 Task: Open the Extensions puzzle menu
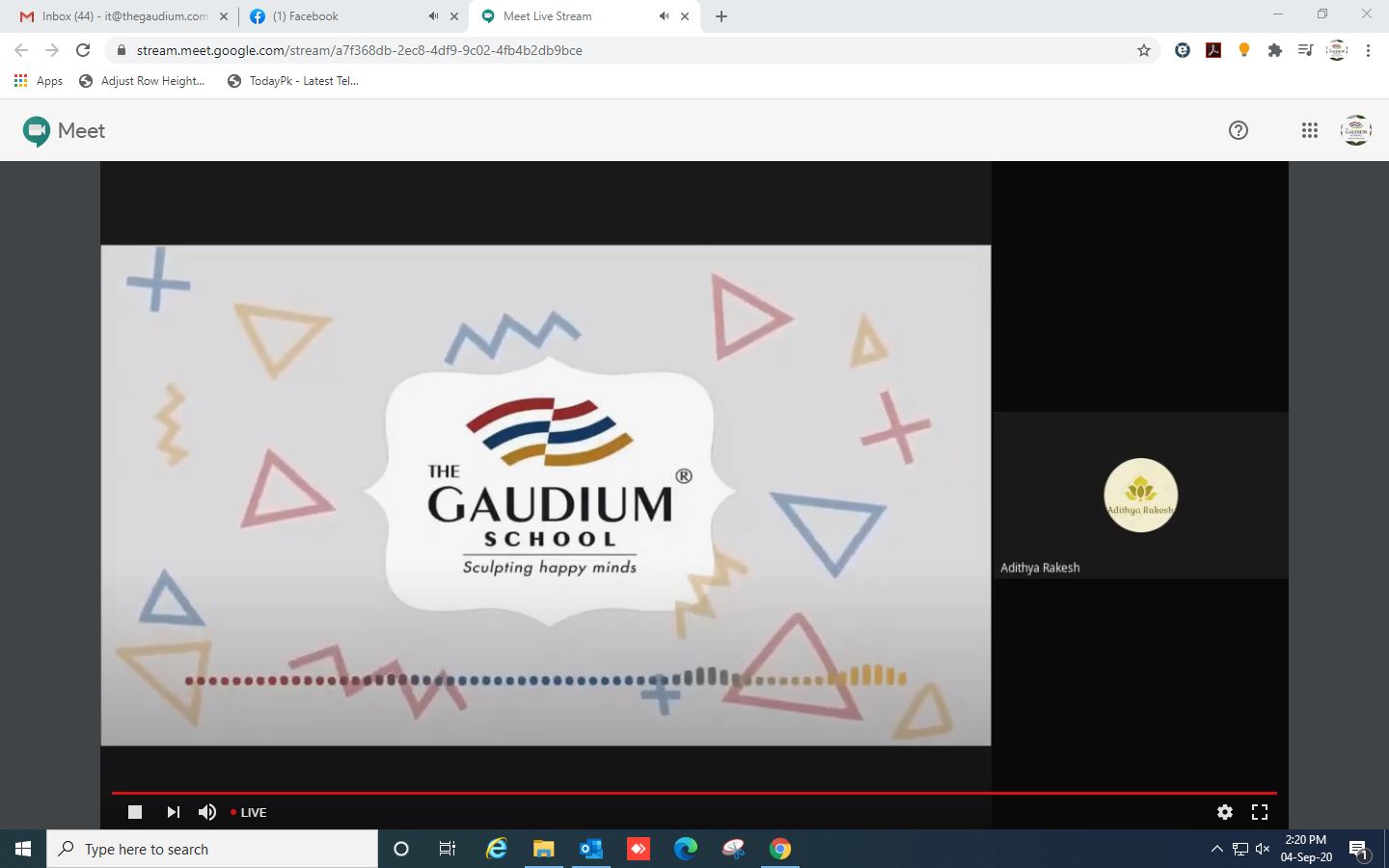tap(1275, 50)
